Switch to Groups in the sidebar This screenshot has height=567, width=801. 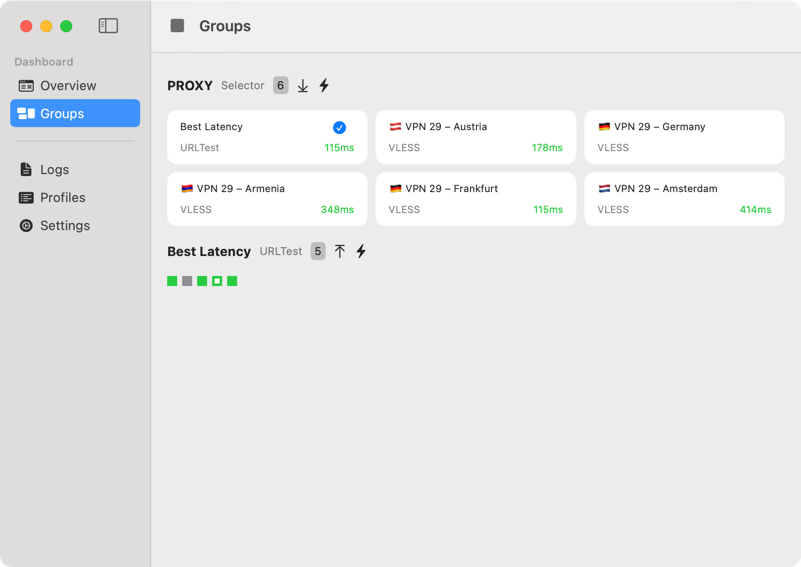click(75, 114)
